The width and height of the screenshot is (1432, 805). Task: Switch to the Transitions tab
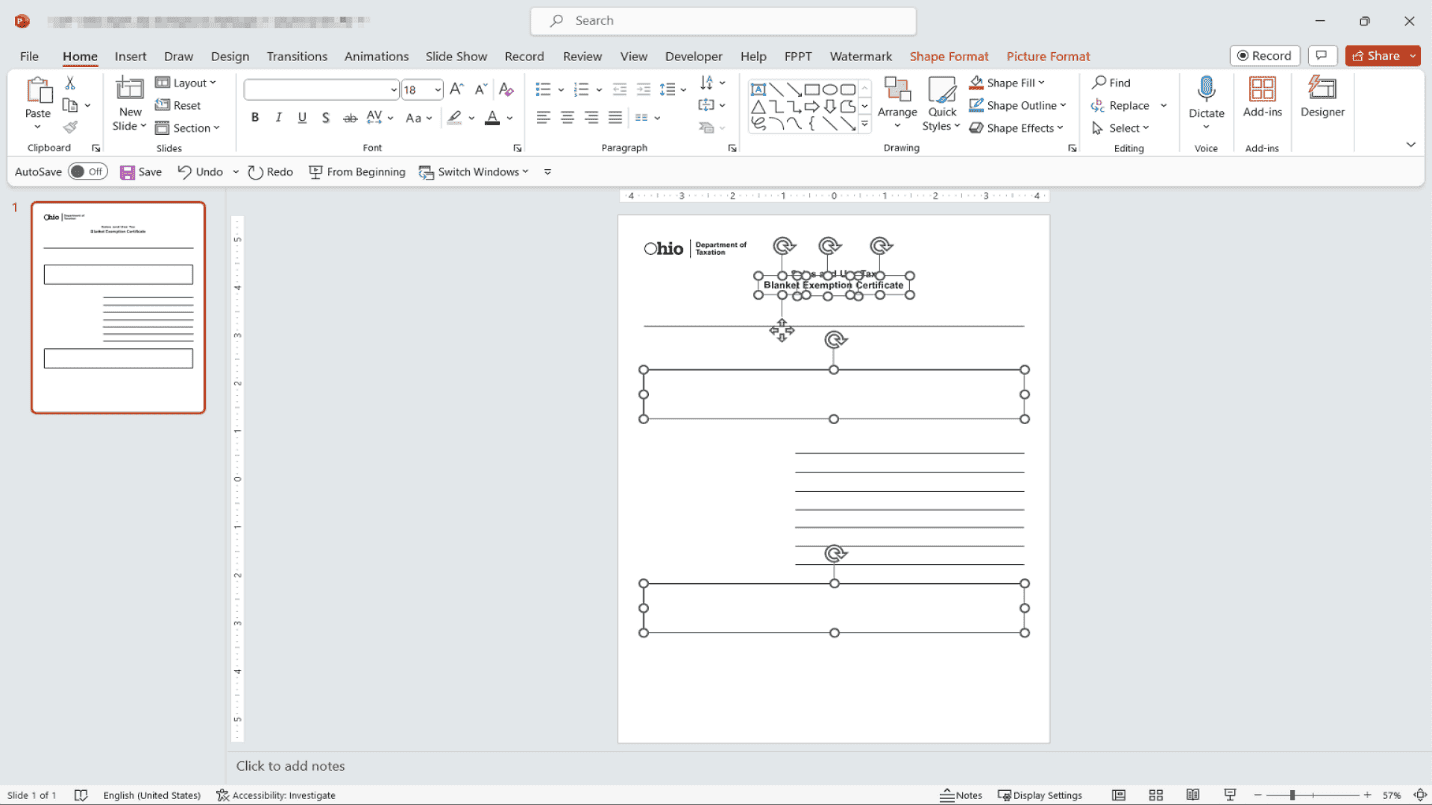tap(297, 56)
